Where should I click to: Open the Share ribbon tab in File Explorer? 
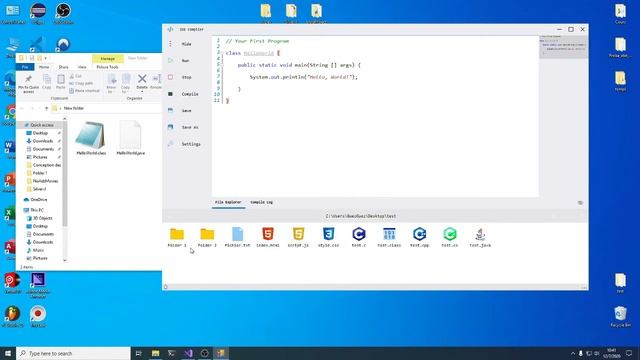(x=63, y=67)
